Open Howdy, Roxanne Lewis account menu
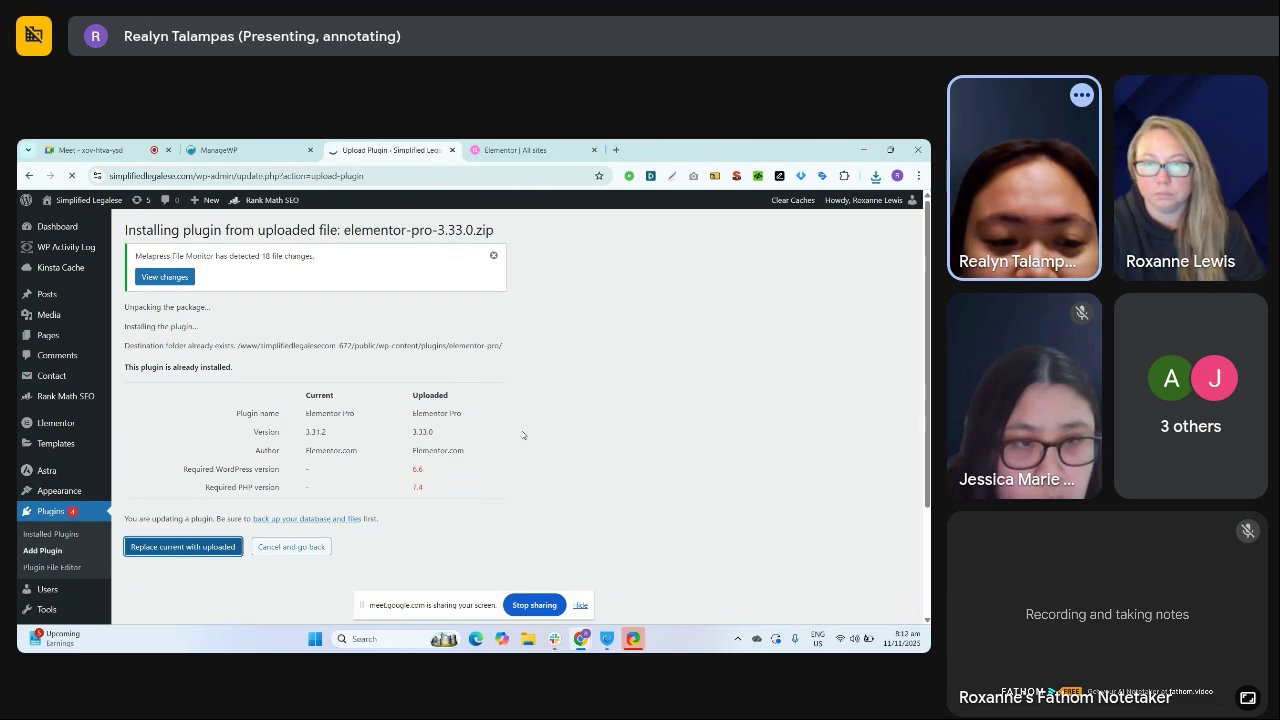Viewport: 1280px width, 720px height. click(870, 200)
